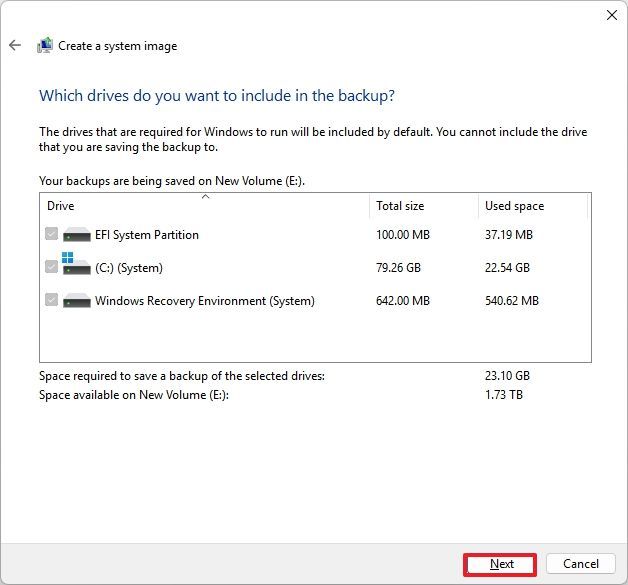Screen dimensions: 628x585
Task: Click the EFI System Partition drive icon
Action: point(77,235)
